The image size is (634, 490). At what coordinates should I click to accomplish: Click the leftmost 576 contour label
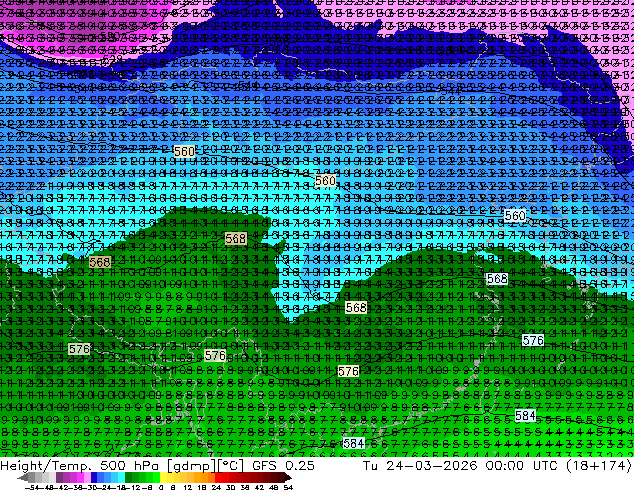coord(79,349)
